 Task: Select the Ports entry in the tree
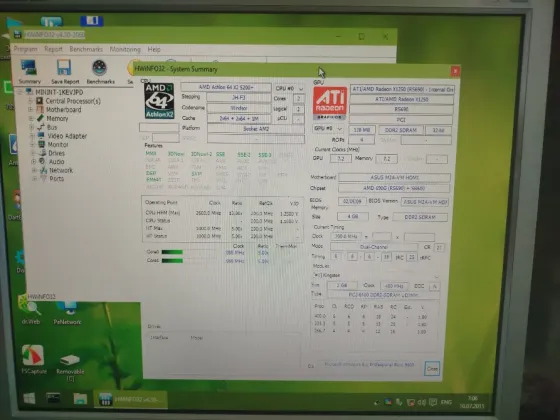56,179
